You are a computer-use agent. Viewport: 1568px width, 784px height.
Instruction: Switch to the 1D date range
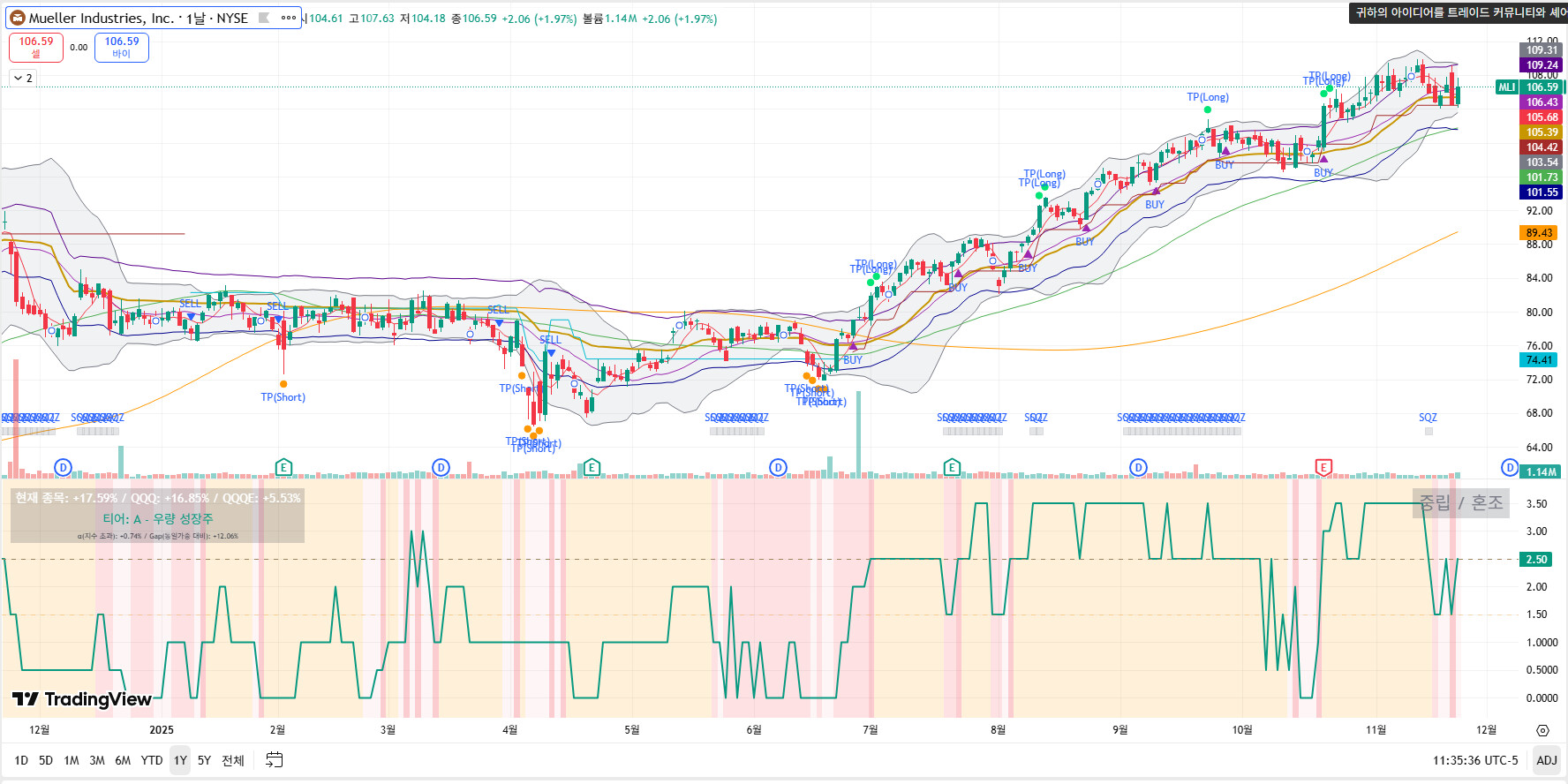click(x=21, y=760)
